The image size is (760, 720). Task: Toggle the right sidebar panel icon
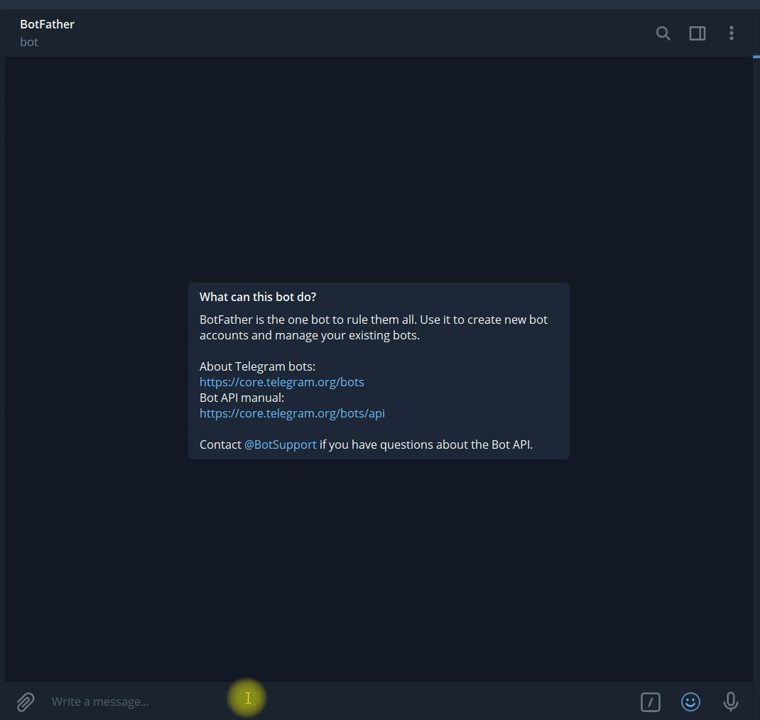(697, 33)
